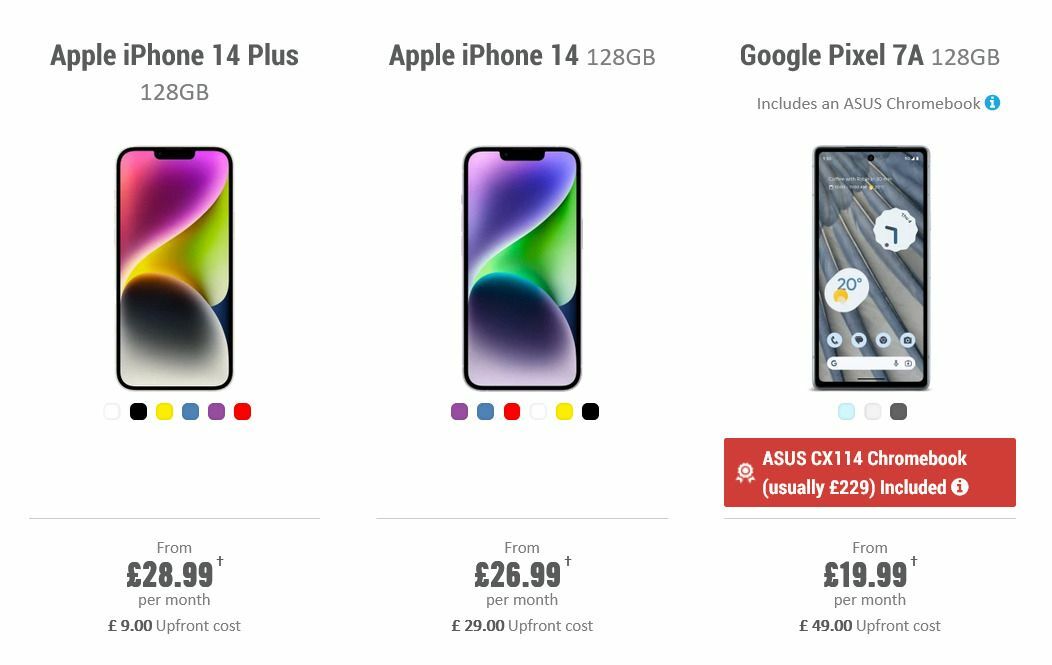The image size is (1052, 665).
Task: Pick the yellow swatch under the iPhone 14 Plus
Action: click(164, 411)
